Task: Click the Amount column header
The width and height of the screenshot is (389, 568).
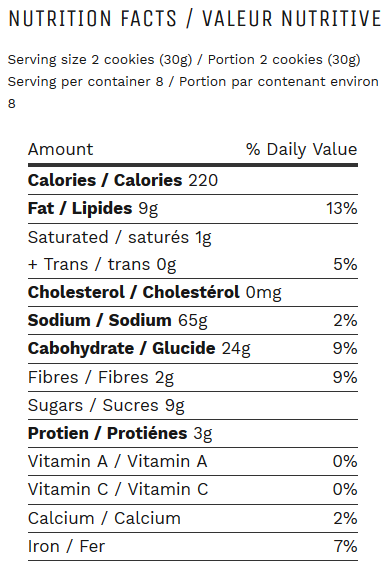Action: coord(60,149)
